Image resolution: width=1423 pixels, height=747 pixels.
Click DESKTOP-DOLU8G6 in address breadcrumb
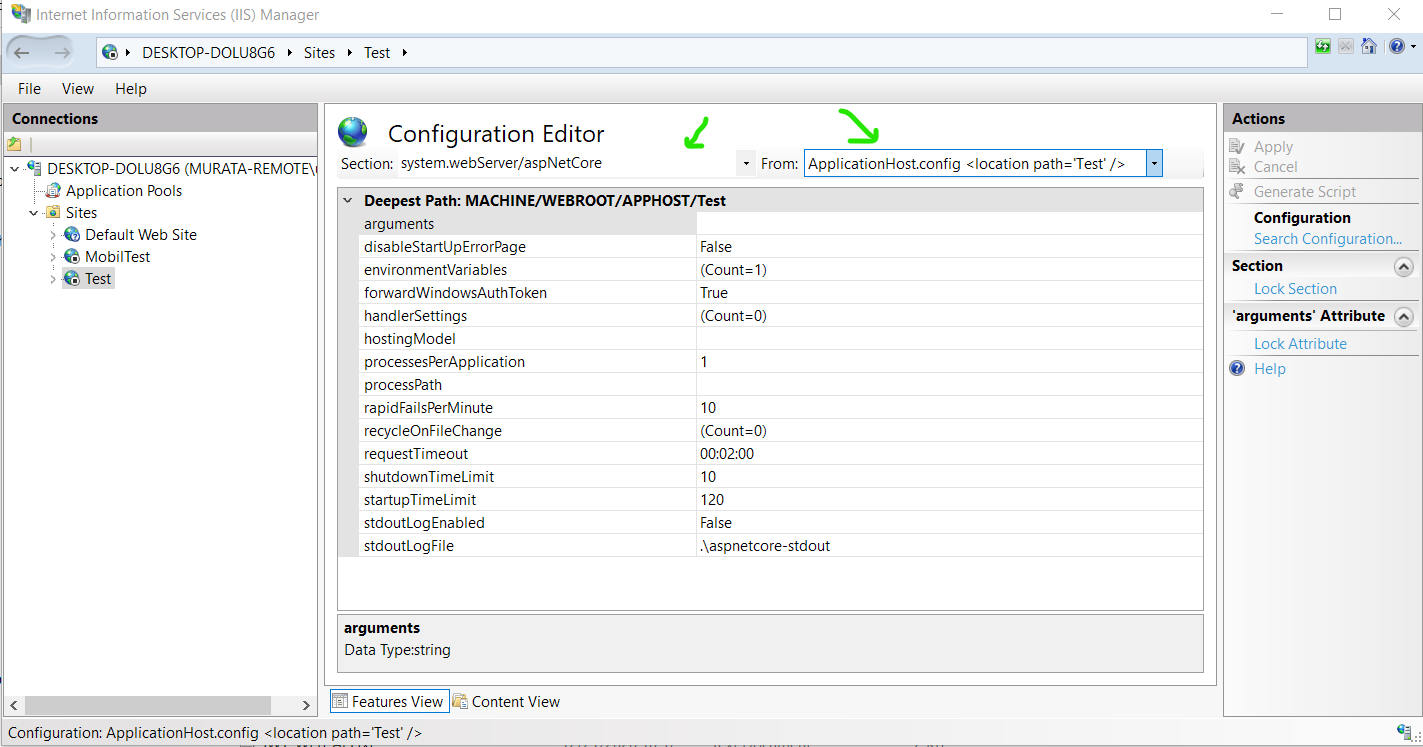tap(208, 53)
